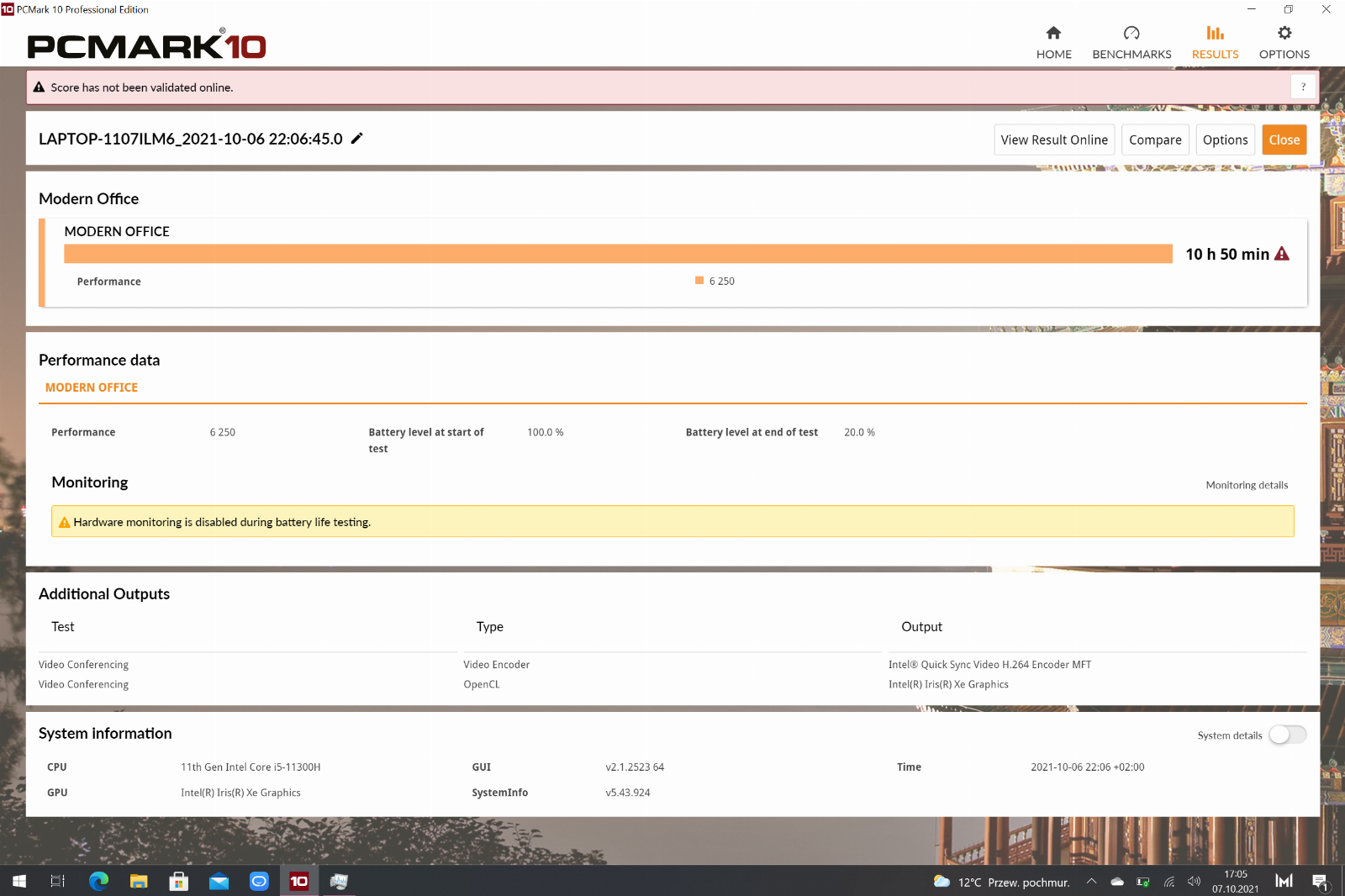Launch Microsoft Edge from the taskbar
Image resolution: width=1345 pixels, height=896 pixels.
coord(98,881)
